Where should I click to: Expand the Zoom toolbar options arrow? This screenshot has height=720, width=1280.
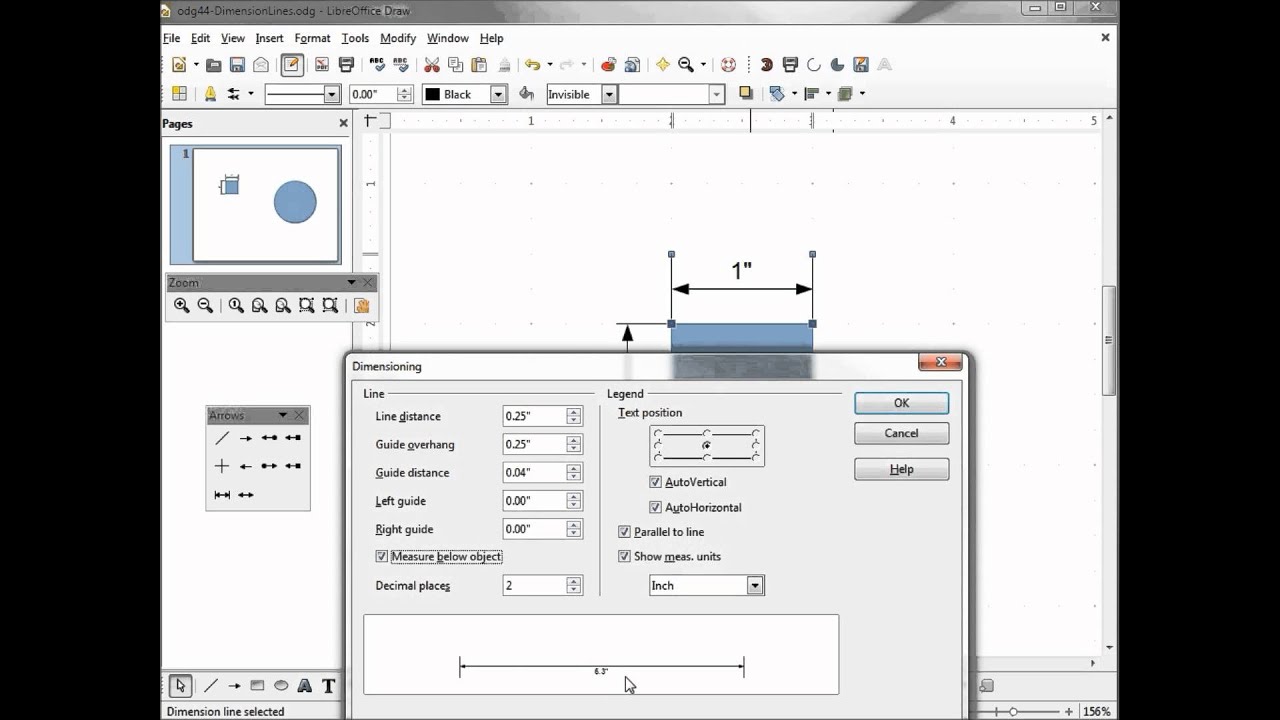tap(351, 282)
